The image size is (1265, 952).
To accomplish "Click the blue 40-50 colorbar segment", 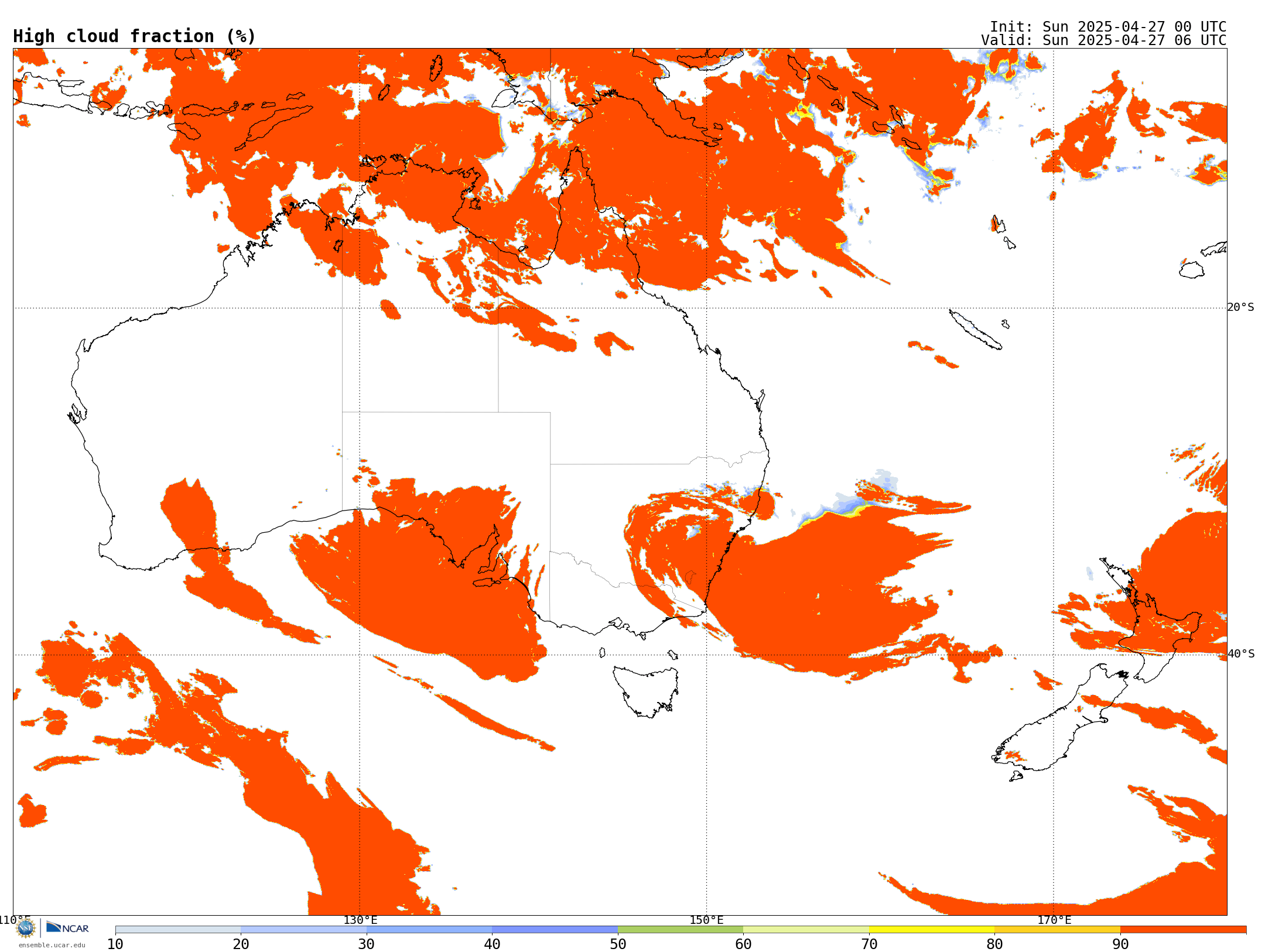I will (555, 930).
